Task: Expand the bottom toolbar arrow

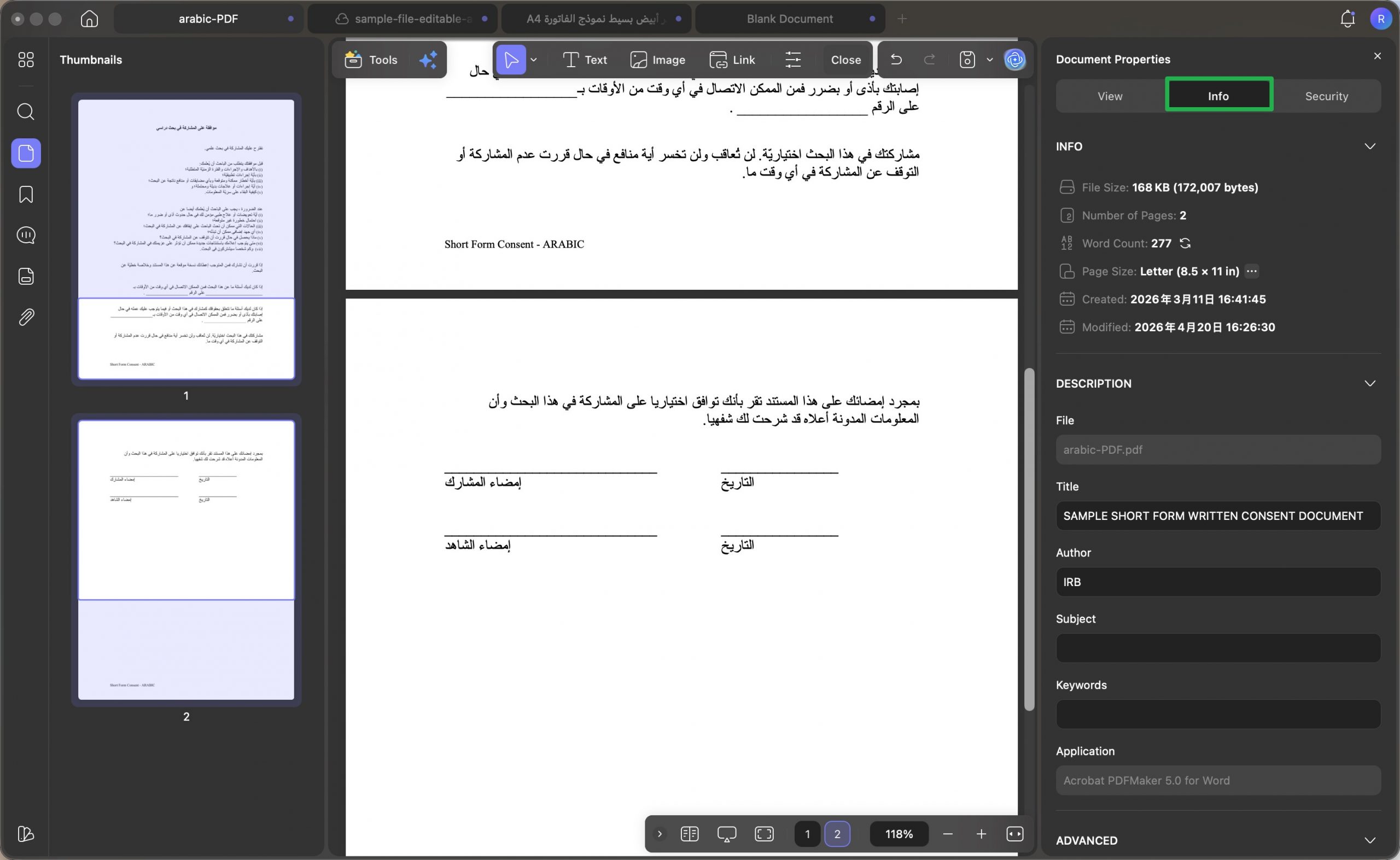Action: point(660,834)
